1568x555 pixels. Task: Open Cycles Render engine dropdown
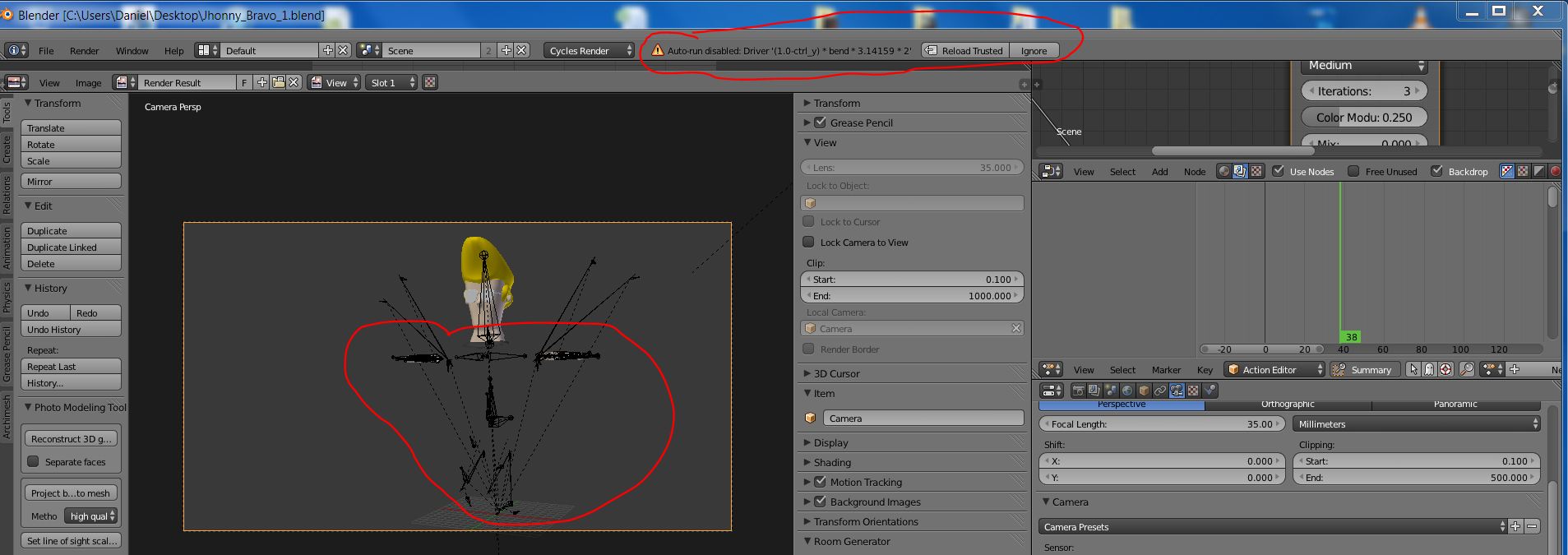pyautogui.click(x=590, y=50)
